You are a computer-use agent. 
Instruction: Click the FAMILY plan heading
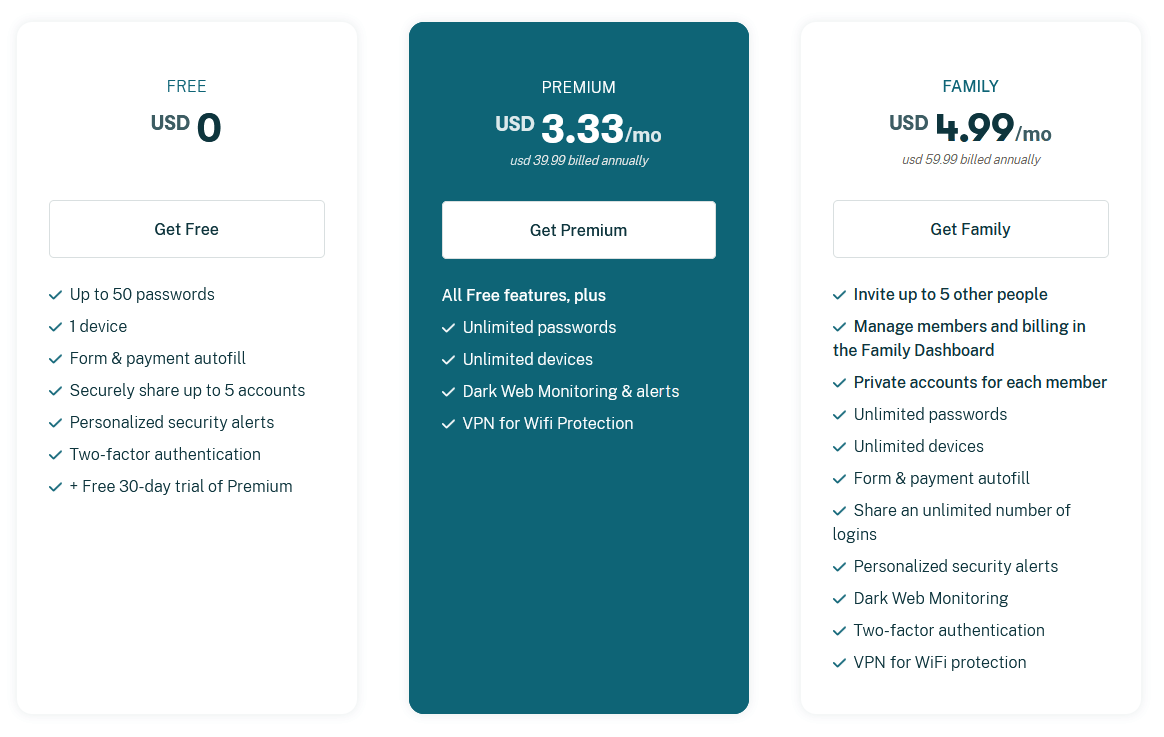point(970,86)
